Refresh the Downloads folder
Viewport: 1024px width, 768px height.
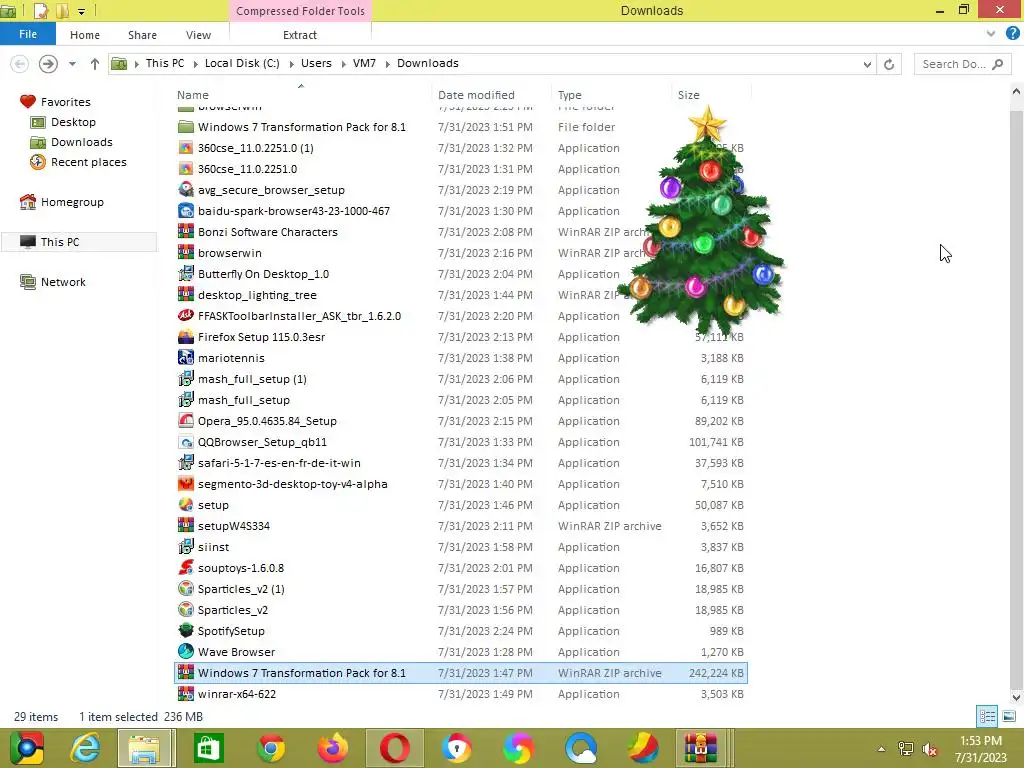(x=889, y=64)
